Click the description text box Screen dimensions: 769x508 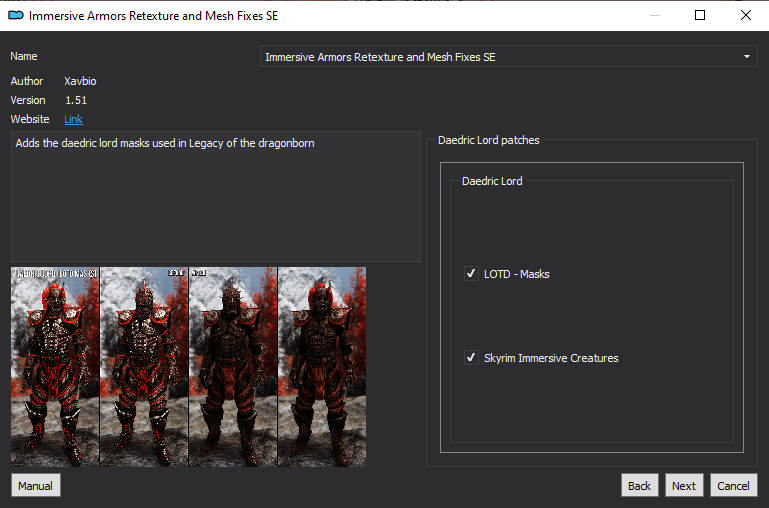[216, 196]
